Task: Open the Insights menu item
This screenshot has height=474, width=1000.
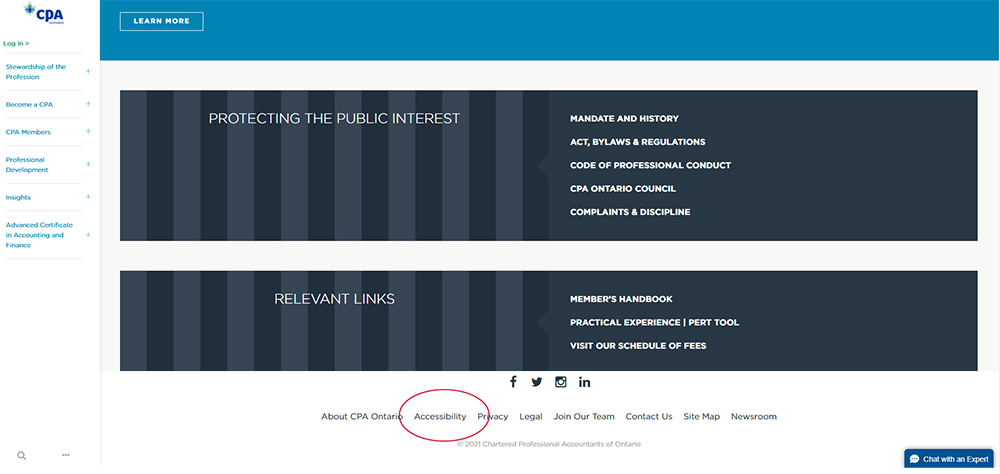Action: click(18, 198)
